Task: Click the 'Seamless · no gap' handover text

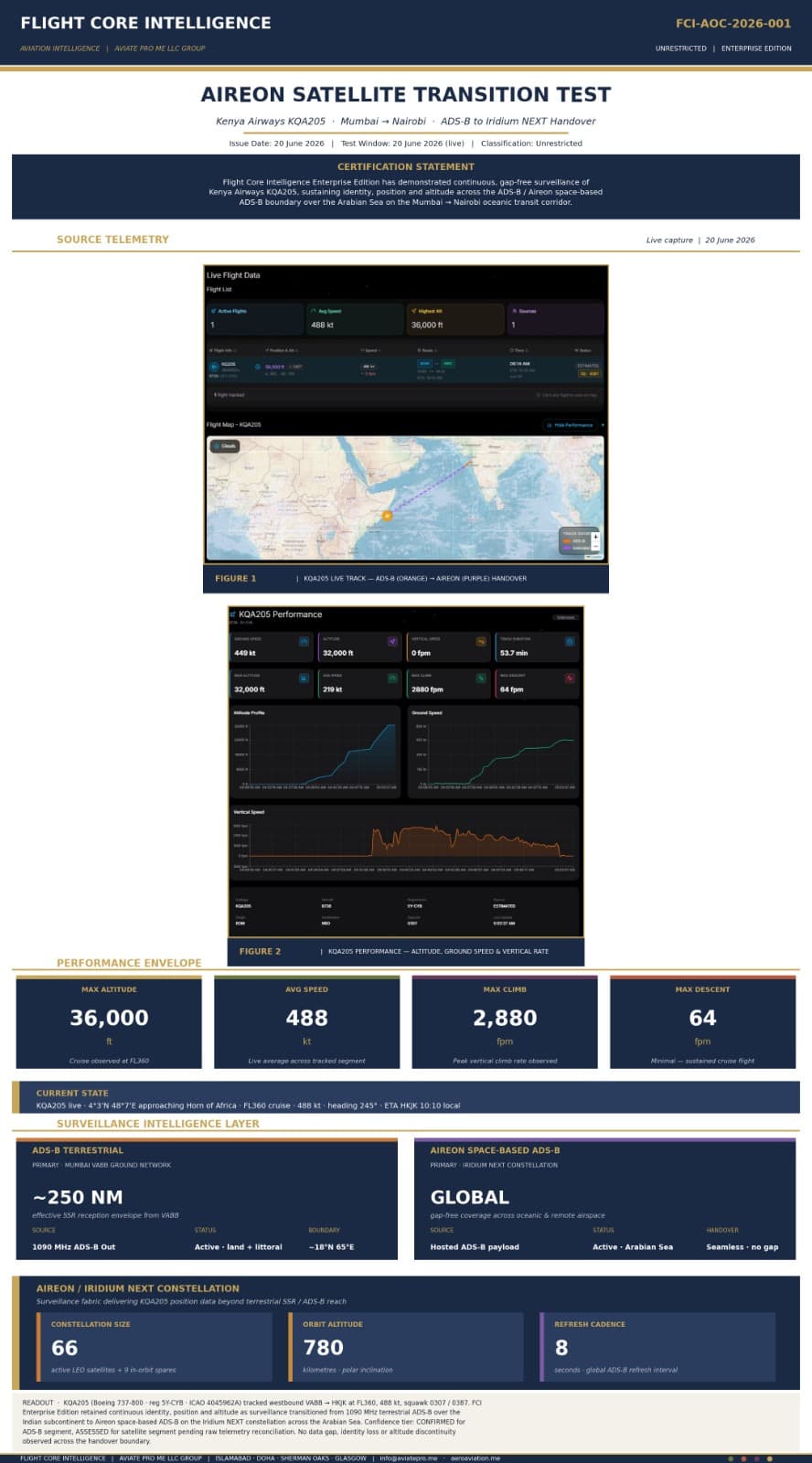Action: 743,1247
